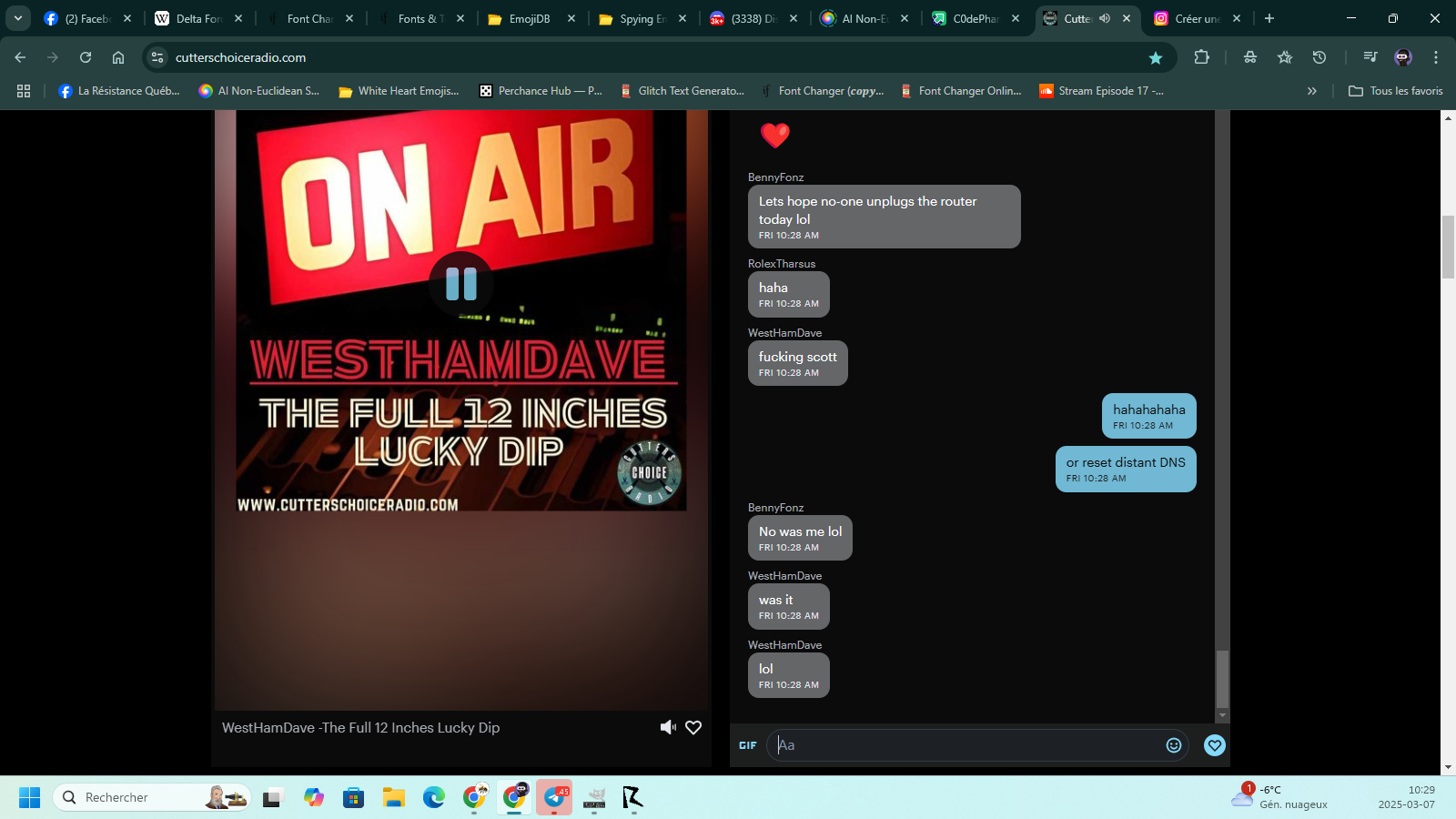Show hidden bookmarks with double chevron
This screenshot has height=819, width=1456.
tap(1311, 91)
